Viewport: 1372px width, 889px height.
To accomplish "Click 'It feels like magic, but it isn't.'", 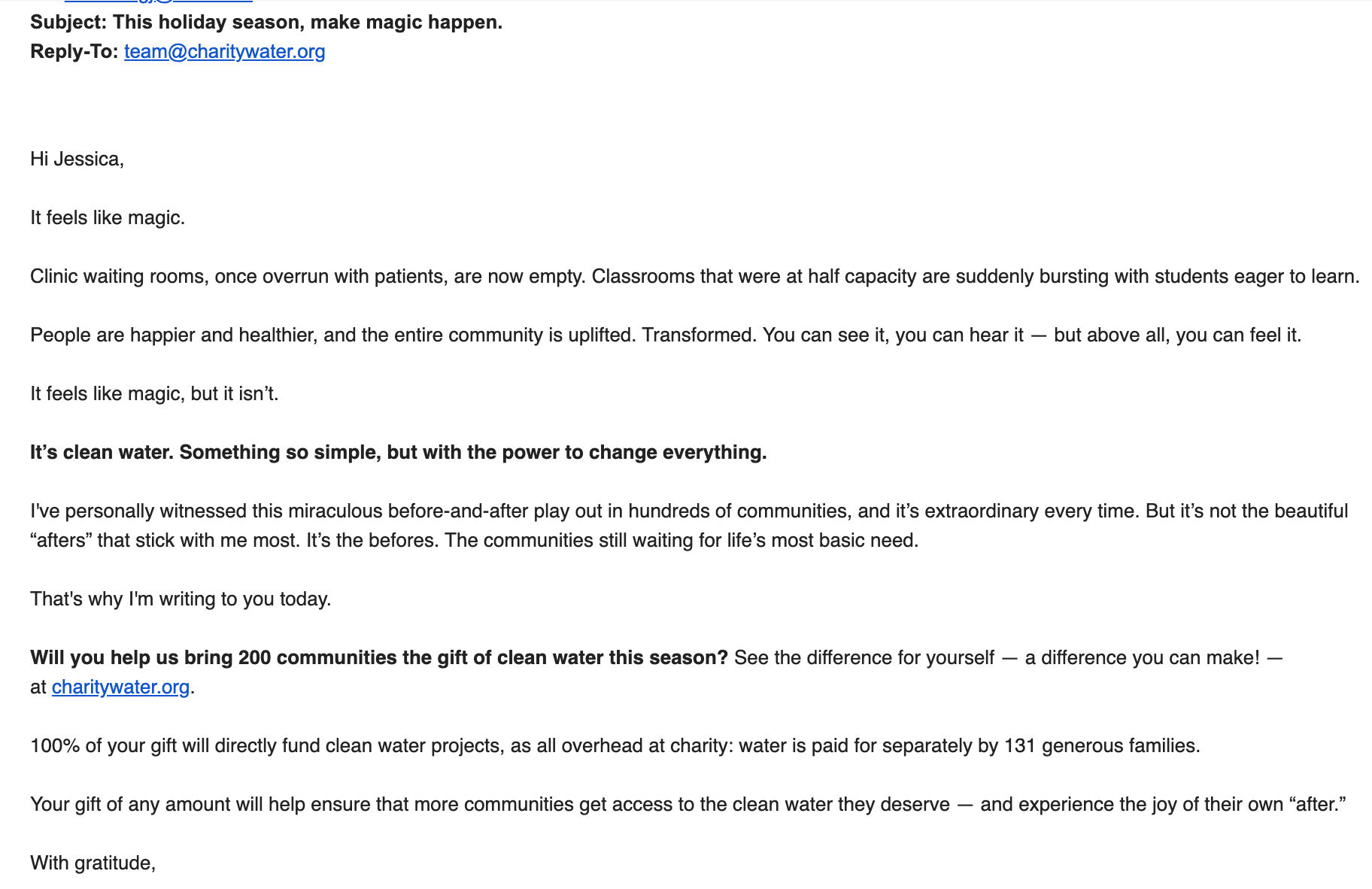I will (x=154, y=393).
